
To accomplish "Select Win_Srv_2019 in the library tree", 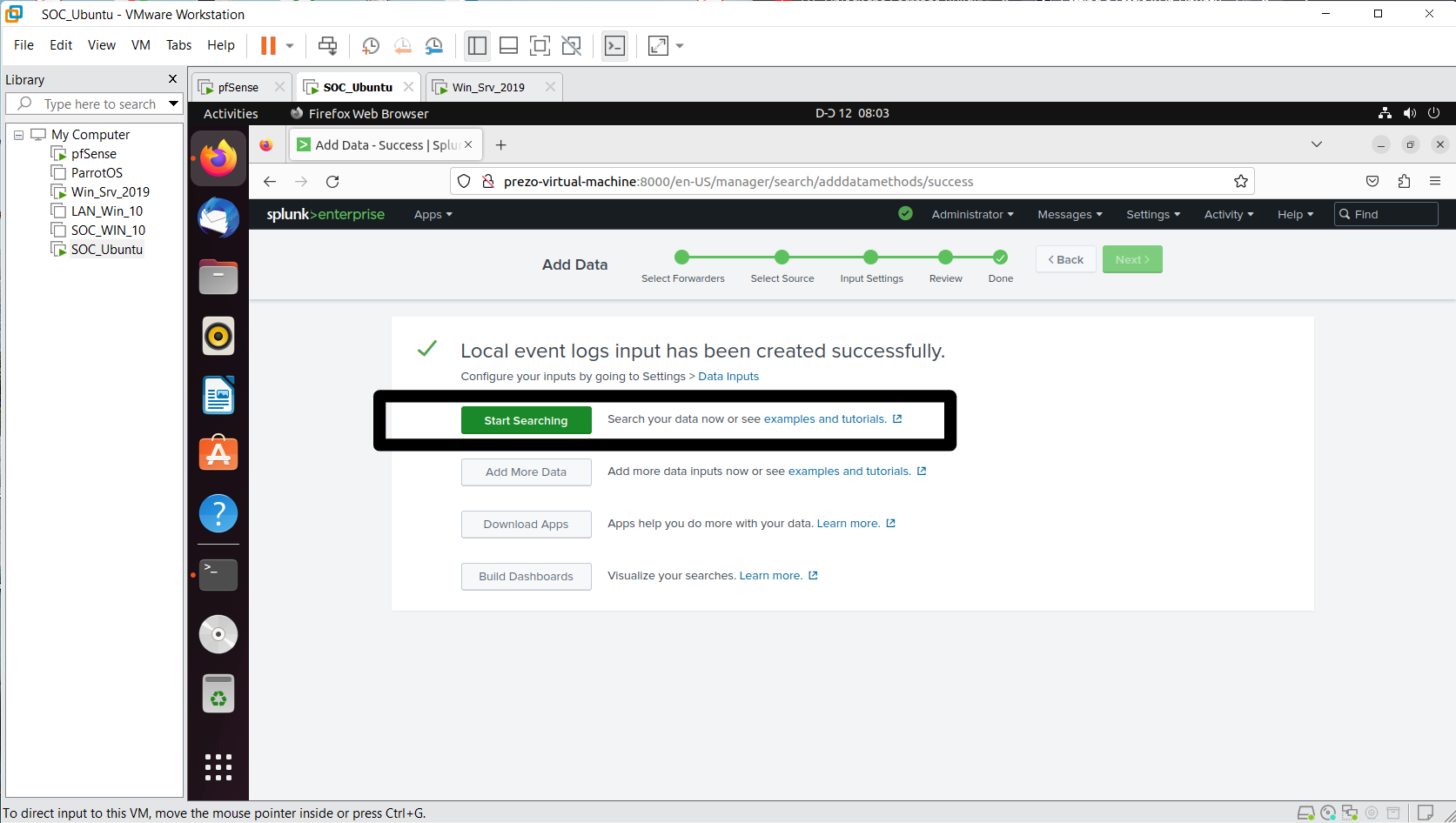I will (x=111, y=192).
